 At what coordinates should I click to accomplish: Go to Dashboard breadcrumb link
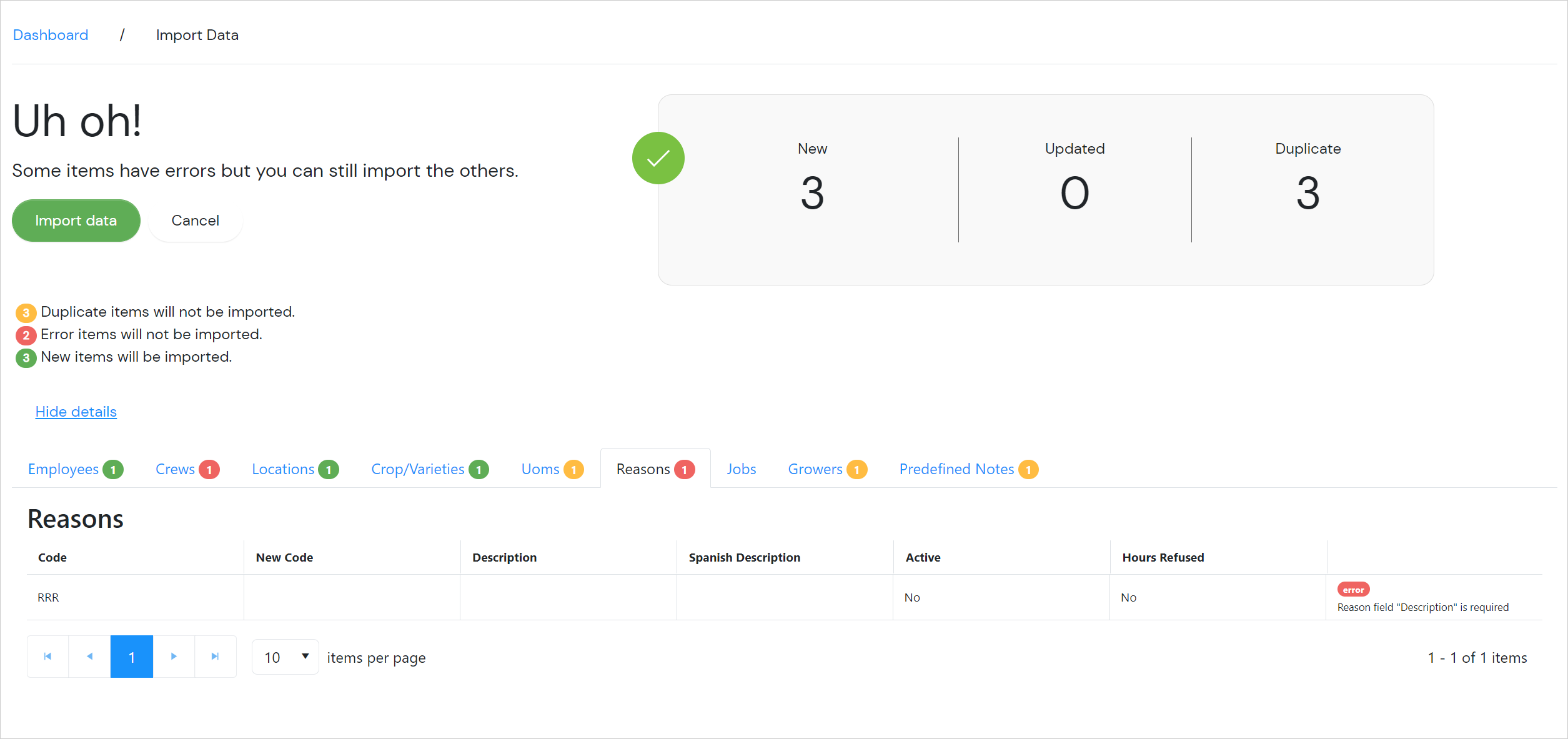click(51, 35)
